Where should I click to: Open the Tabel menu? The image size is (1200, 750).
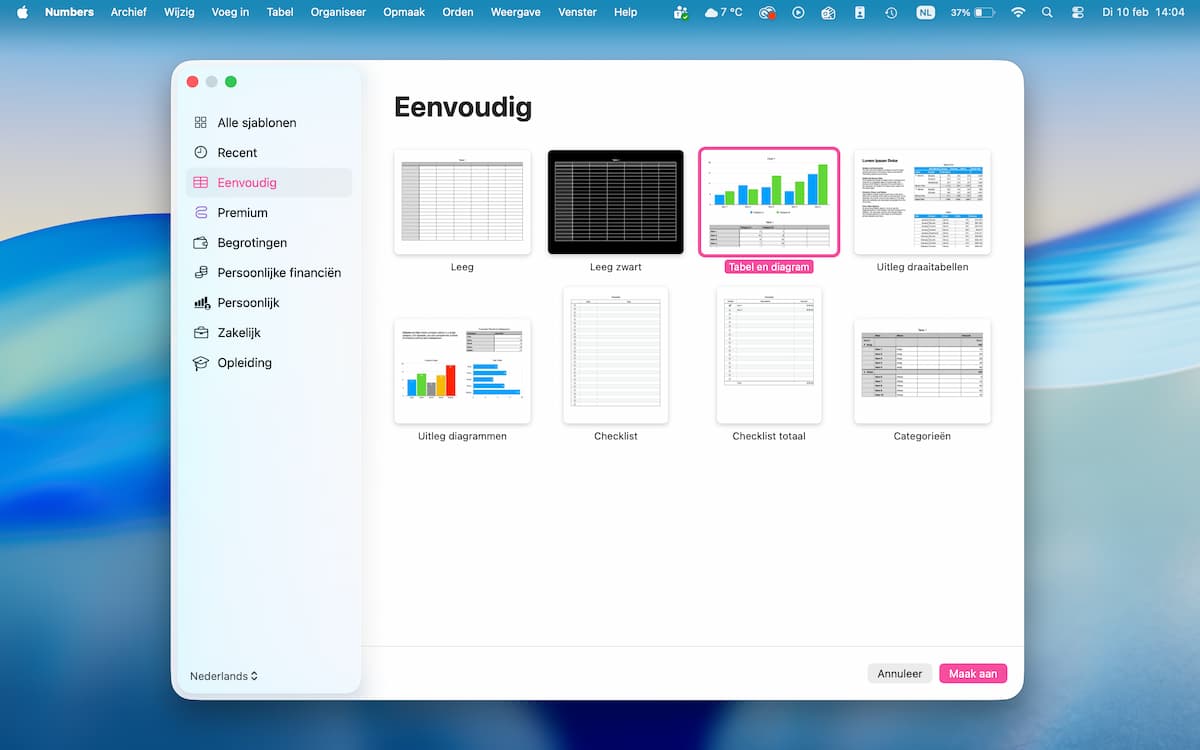(280, 13)
